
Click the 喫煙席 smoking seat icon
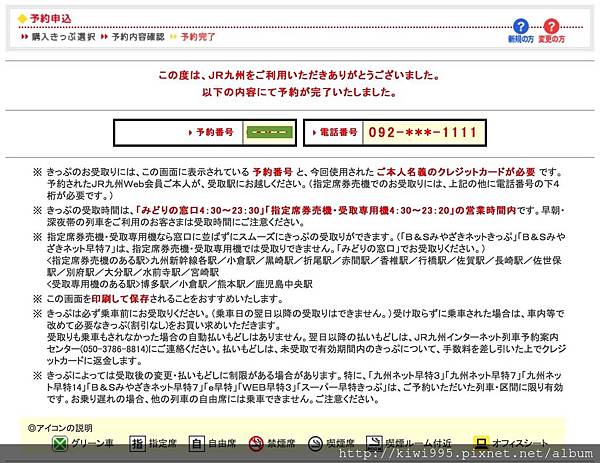(315, 444)
